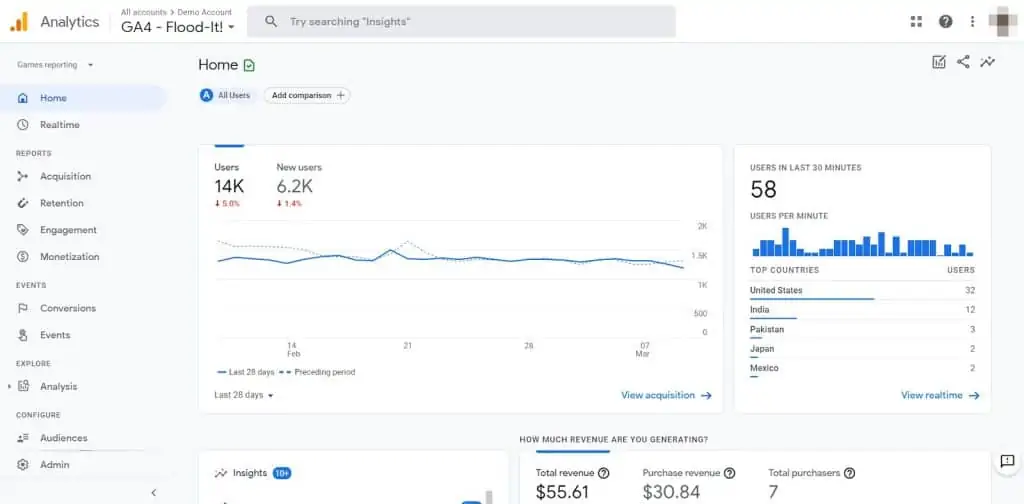Click the search box
Image resolution: width=1024 pixels, height=504 pixels.
(x=461, y=22)
